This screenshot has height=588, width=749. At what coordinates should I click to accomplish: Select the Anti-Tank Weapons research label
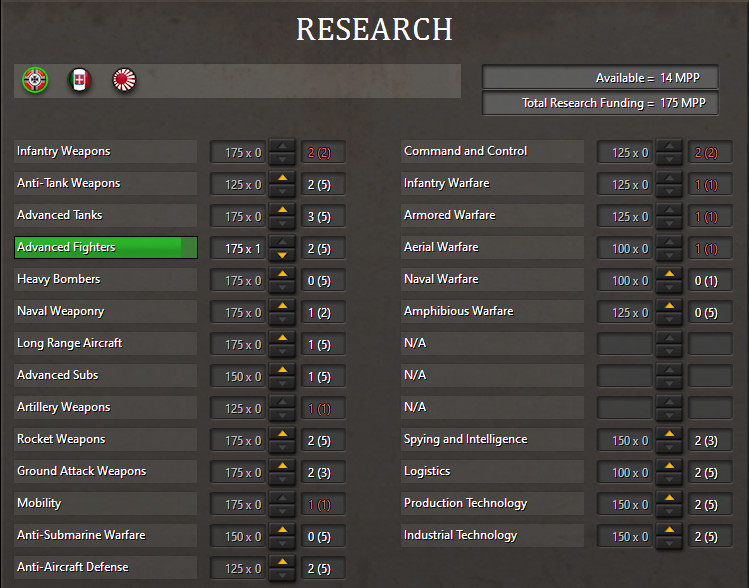[x=106, y=183]
